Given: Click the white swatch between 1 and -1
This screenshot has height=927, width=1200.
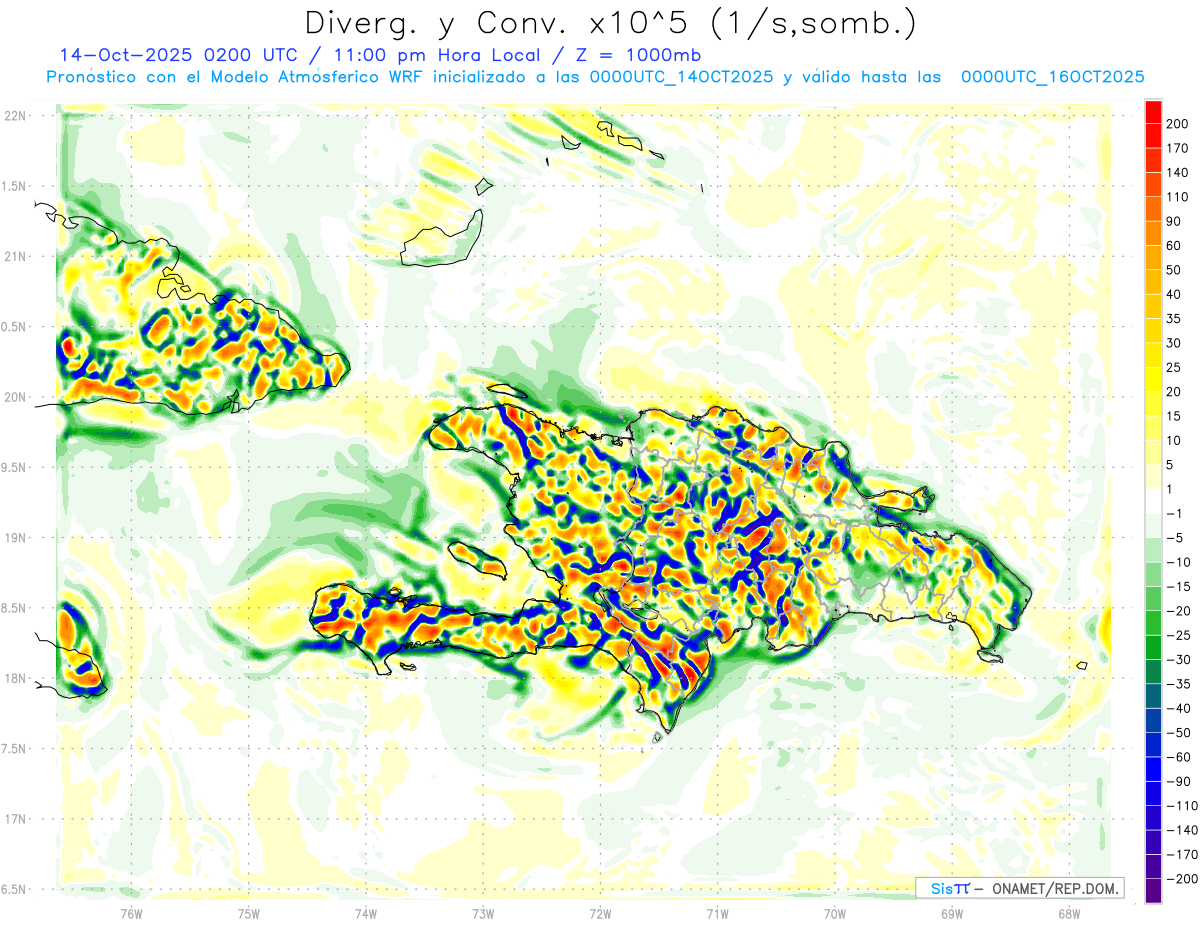Looking at the screenshot, I should coord(1153,501).
